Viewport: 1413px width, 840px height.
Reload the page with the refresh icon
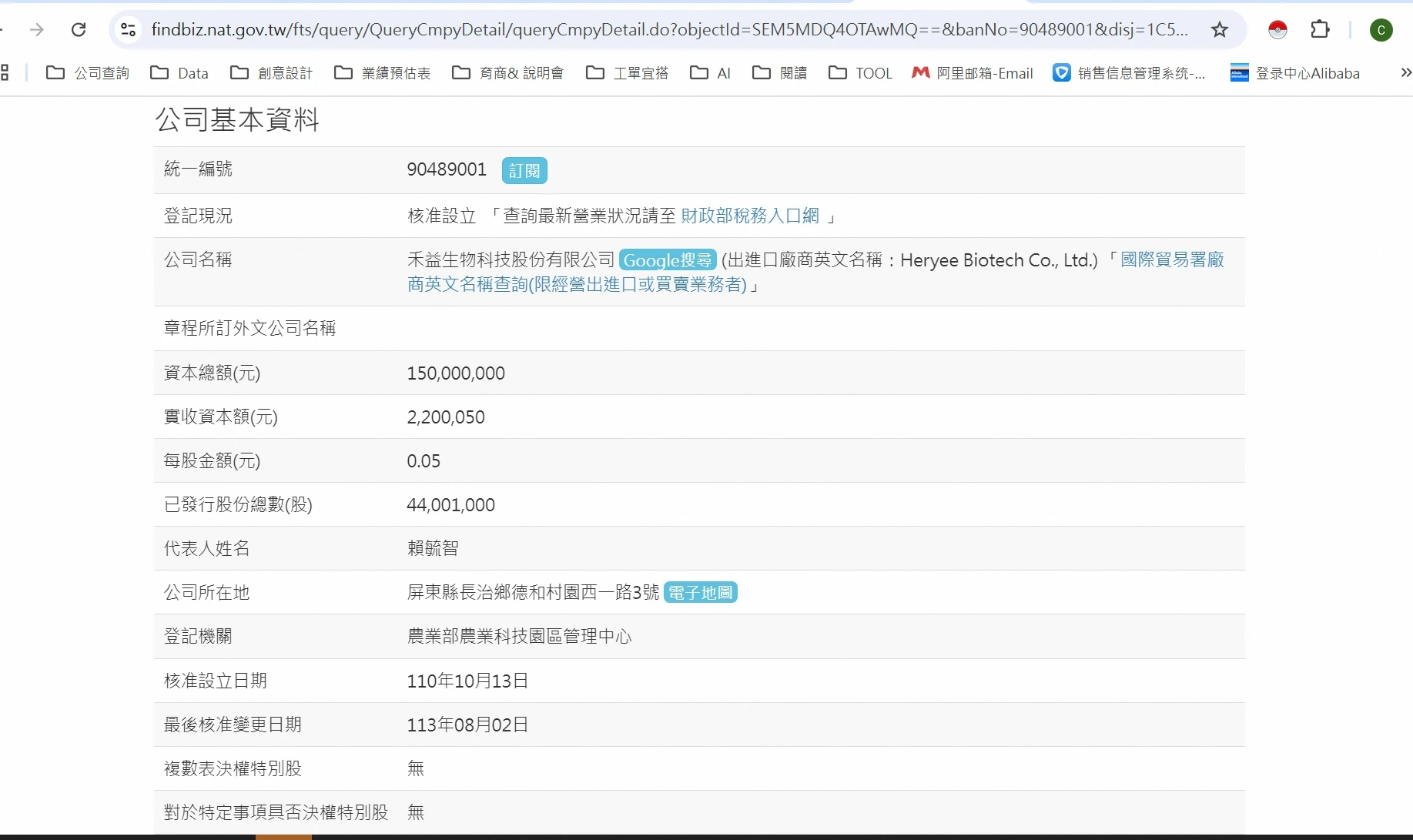coord(79,30)
